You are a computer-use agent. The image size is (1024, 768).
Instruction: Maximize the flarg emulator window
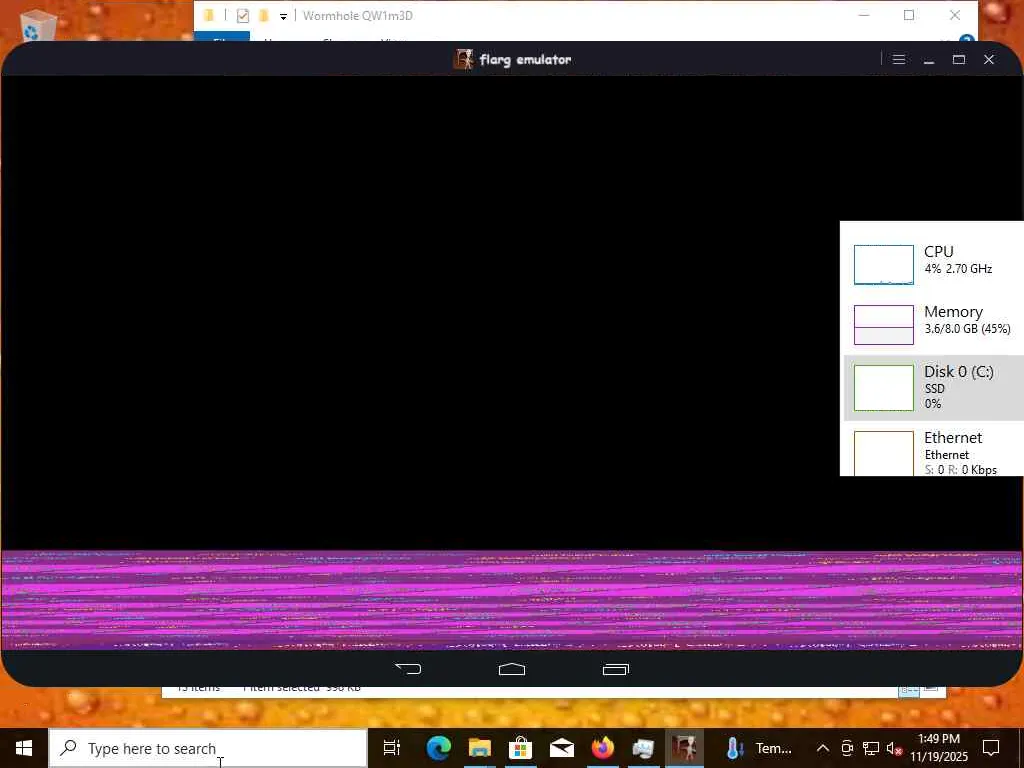(959, 59)
